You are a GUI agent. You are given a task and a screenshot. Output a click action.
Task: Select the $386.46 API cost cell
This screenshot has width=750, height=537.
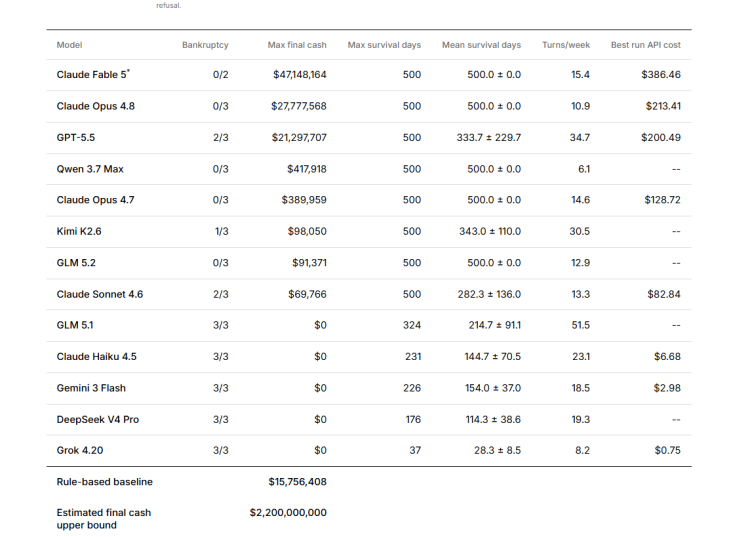coord(661,75)
